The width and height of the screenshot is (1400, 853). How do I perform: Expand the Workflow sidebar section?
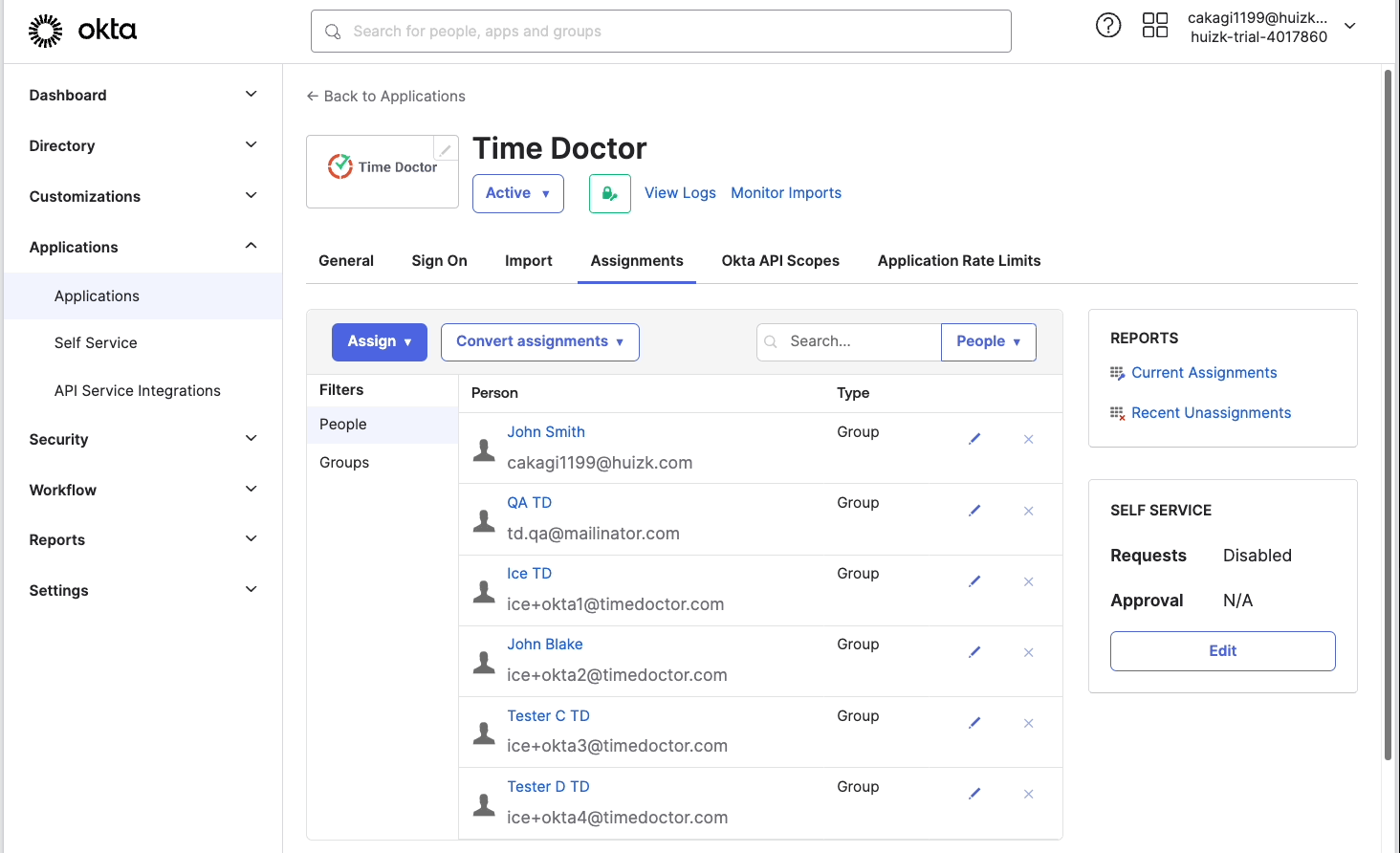pyautogui.click(x=143, y=490)
